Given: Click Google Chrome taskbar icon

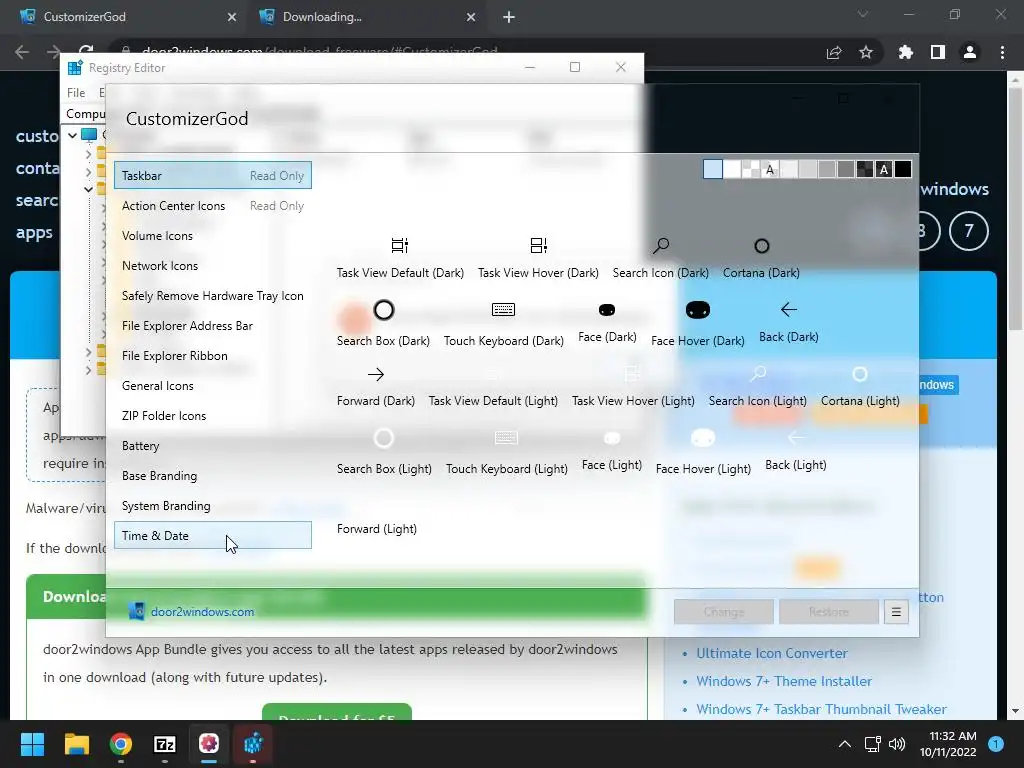Looking at the screenshot, I should pyautogui.click(x=121, y=744).
